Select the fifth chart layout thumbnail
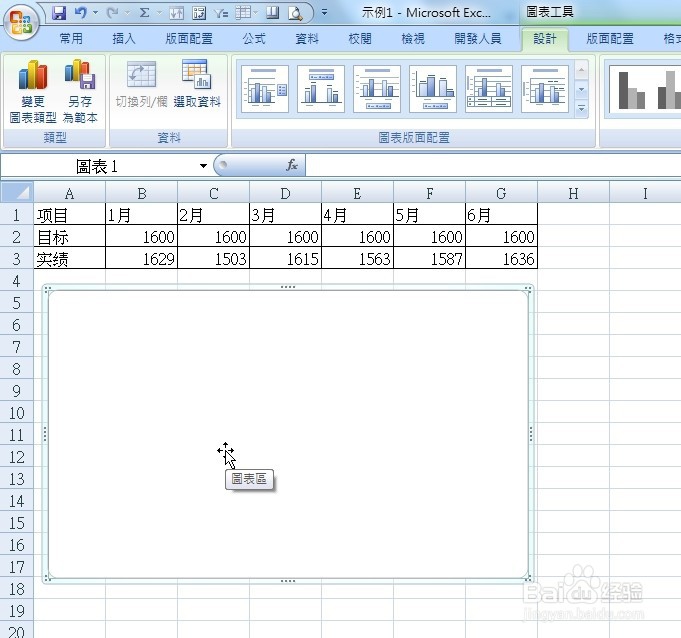Viewport: 681px width, 638px height. pos(489,89)
